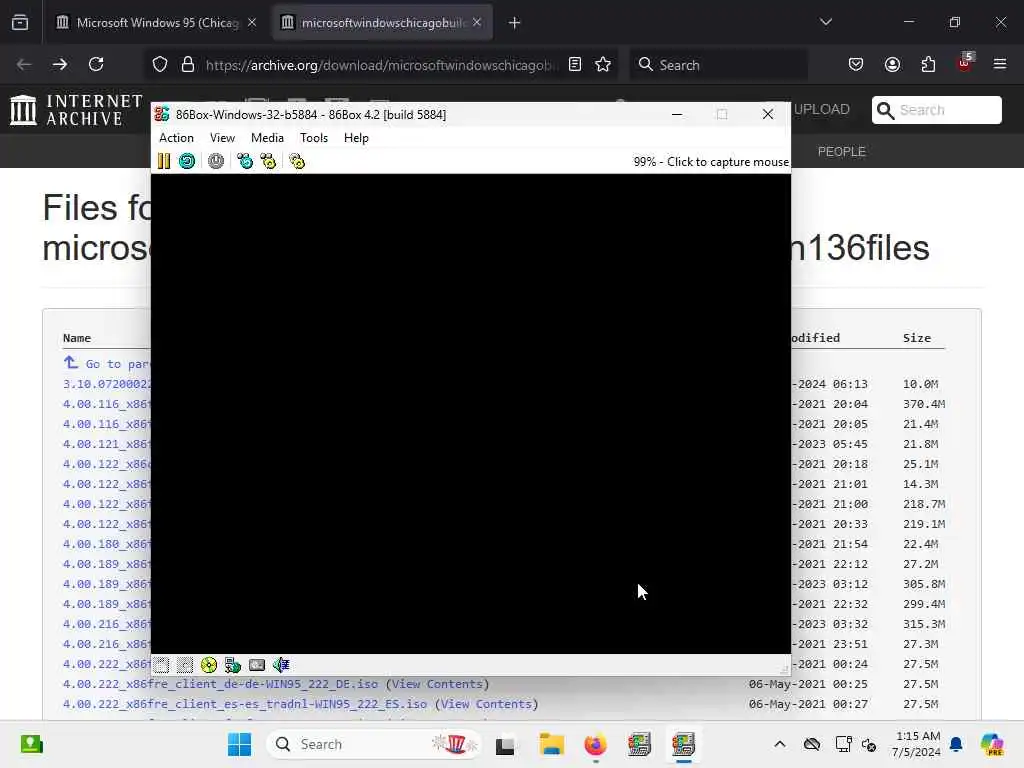The width and height of the screenshot is (1024, 768).
Task: Reload the current page
Action: [96, 64]
